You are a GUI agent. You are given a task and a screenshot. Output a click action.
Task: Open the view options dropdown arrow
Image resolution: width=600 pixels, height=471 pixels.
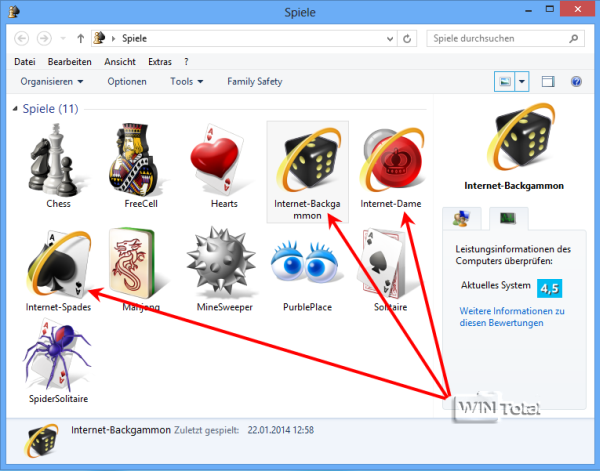[x=522, y=81]
